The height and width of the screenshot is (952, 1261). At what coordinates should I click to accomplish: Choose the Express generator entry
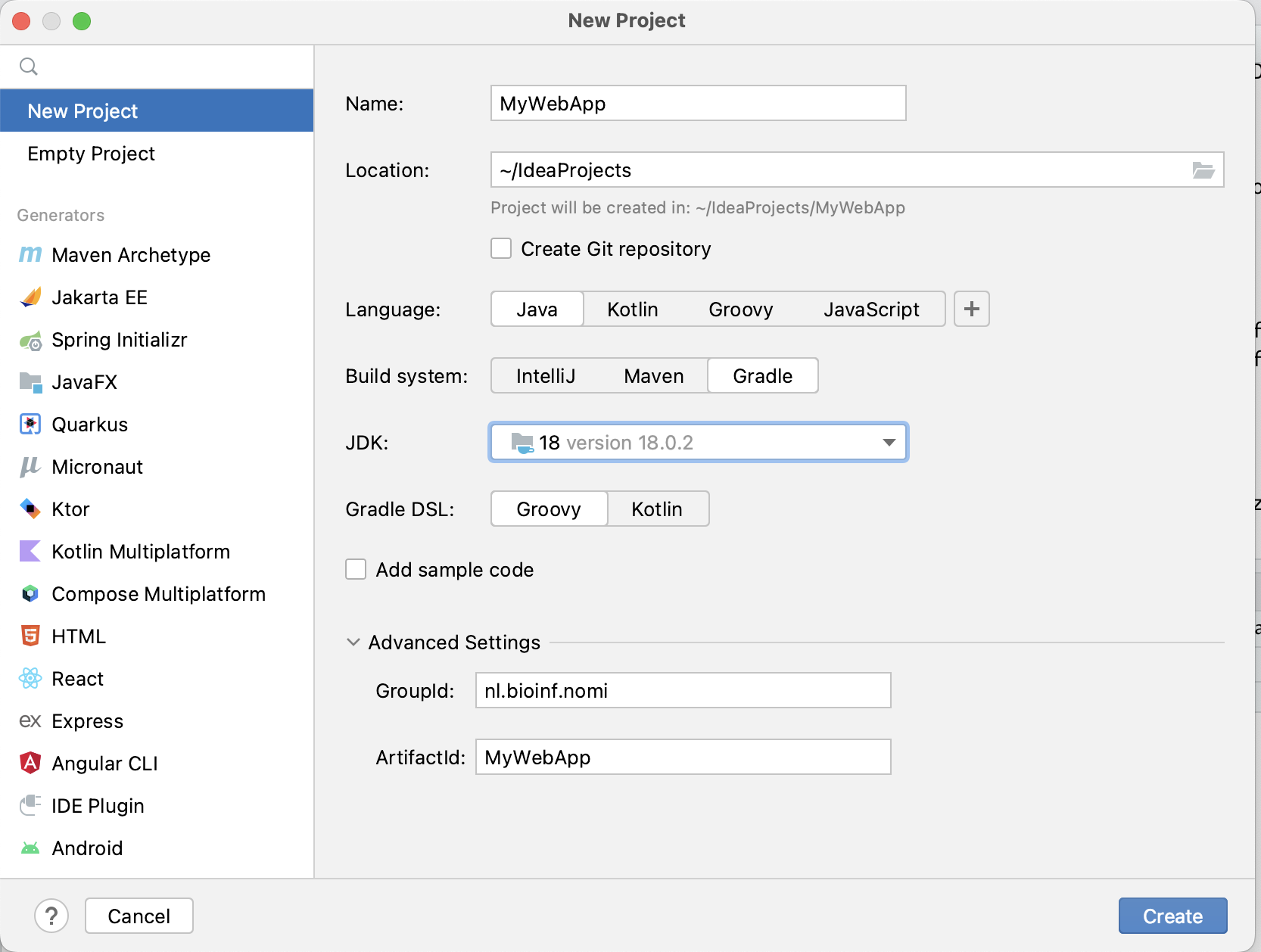(x=157, y=721)
